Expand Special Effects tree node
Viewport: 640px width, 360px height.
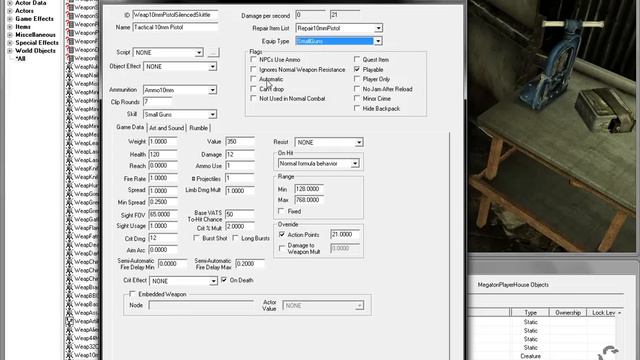click(10, 43)
